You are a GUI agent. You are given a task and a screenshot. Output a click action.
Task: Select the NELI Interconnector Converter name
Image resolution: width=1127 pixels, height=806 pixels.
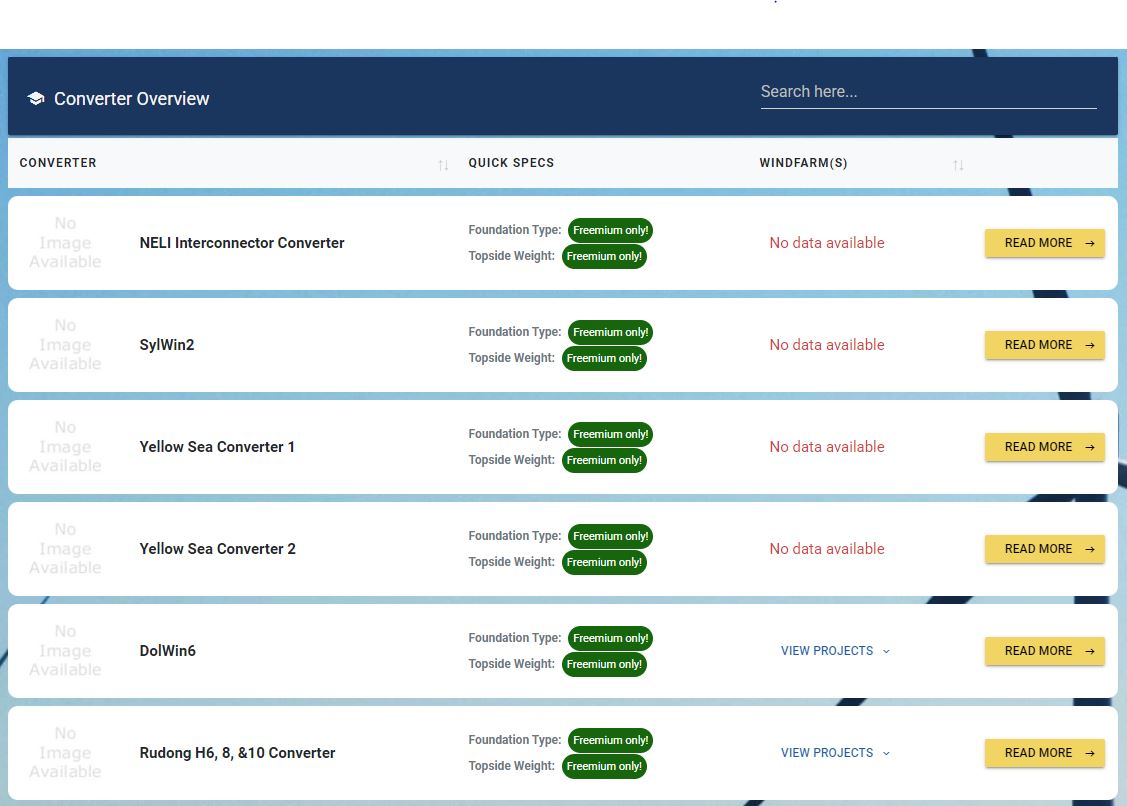pos(241,243)
